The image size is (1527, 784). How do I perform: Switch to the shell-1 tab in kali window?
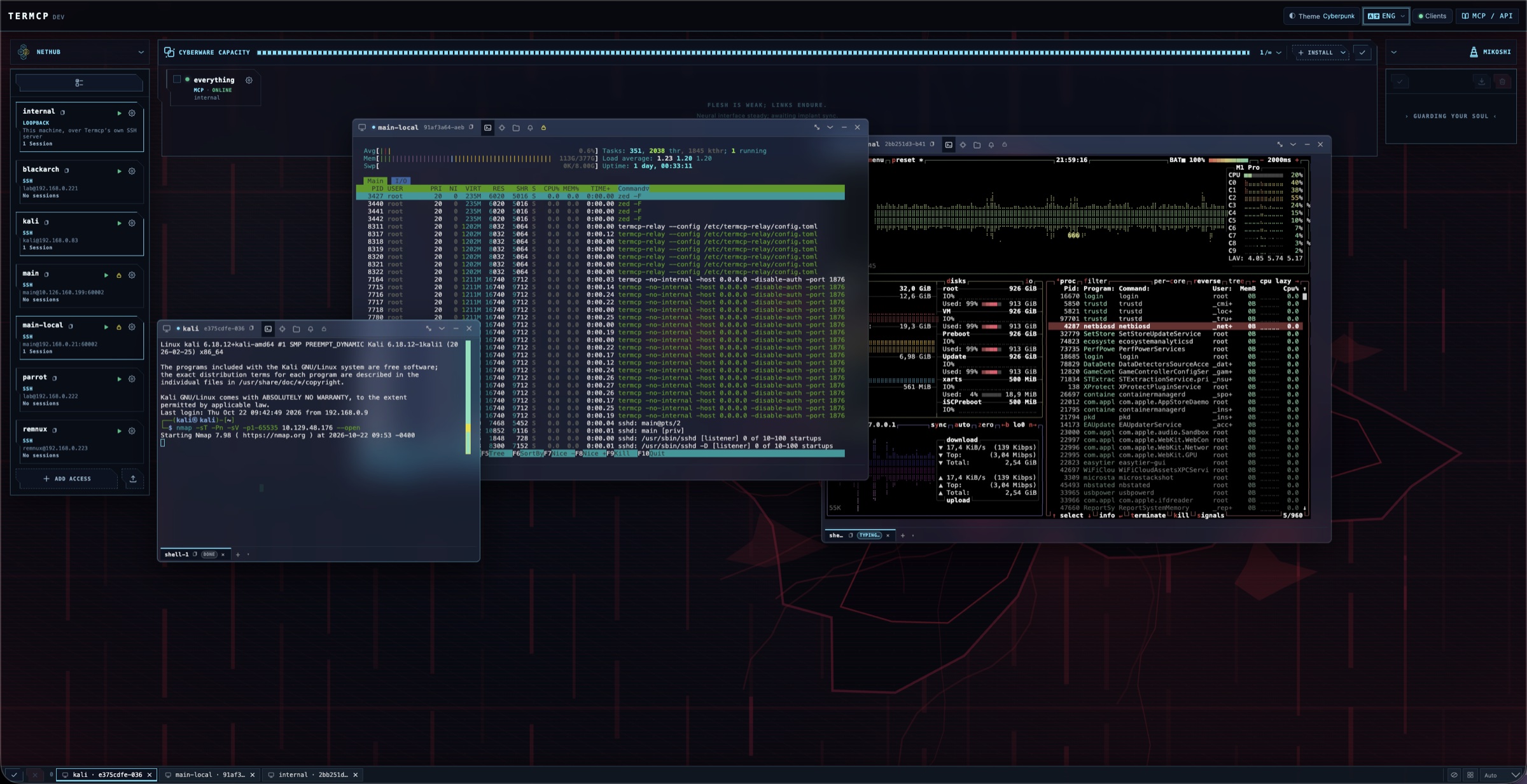click(195, 554)
